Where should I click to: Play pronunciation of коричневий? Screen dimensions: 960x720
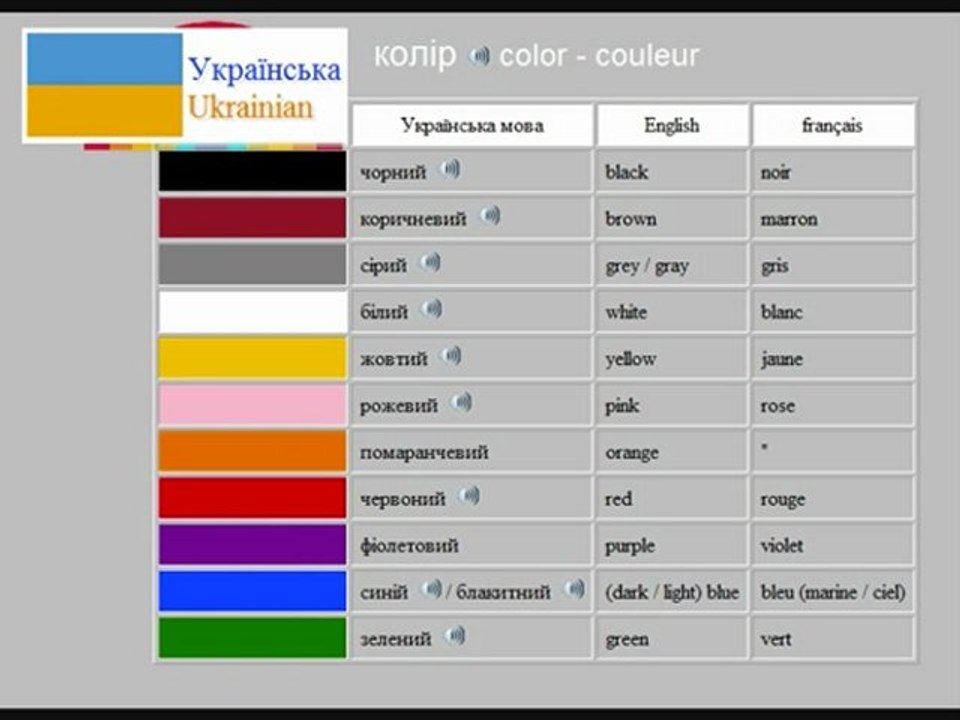pos(489,216)
